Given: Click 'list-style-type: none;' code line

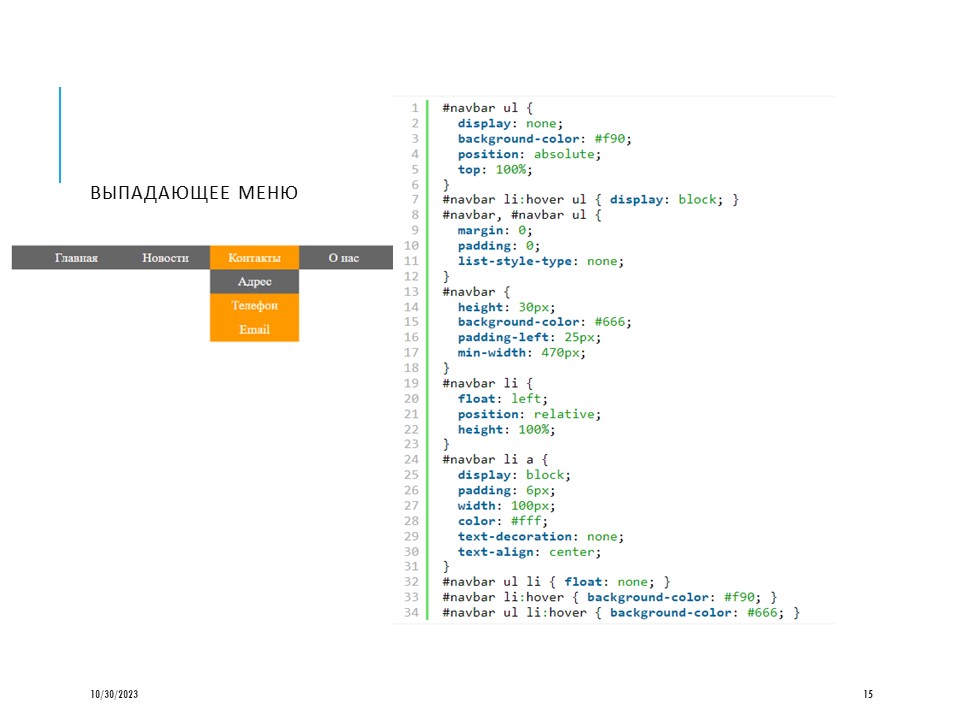Looking at the screenshot, I should [x=541, y=261].
